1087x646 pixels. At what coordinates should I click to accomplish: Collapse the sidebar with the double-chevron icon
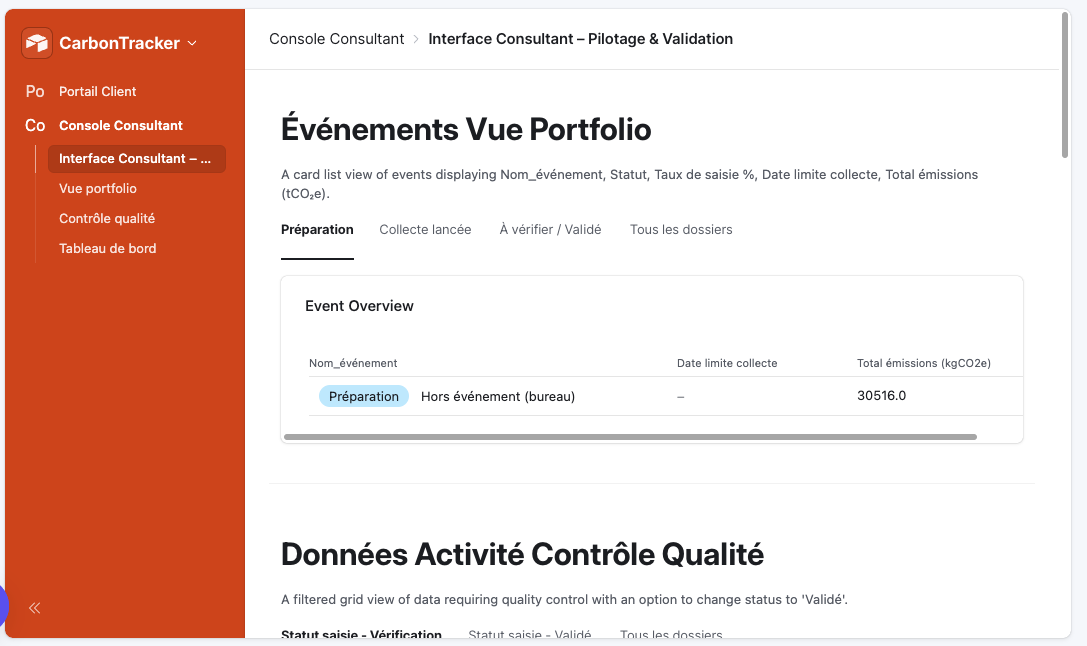[x=34, y=607]
